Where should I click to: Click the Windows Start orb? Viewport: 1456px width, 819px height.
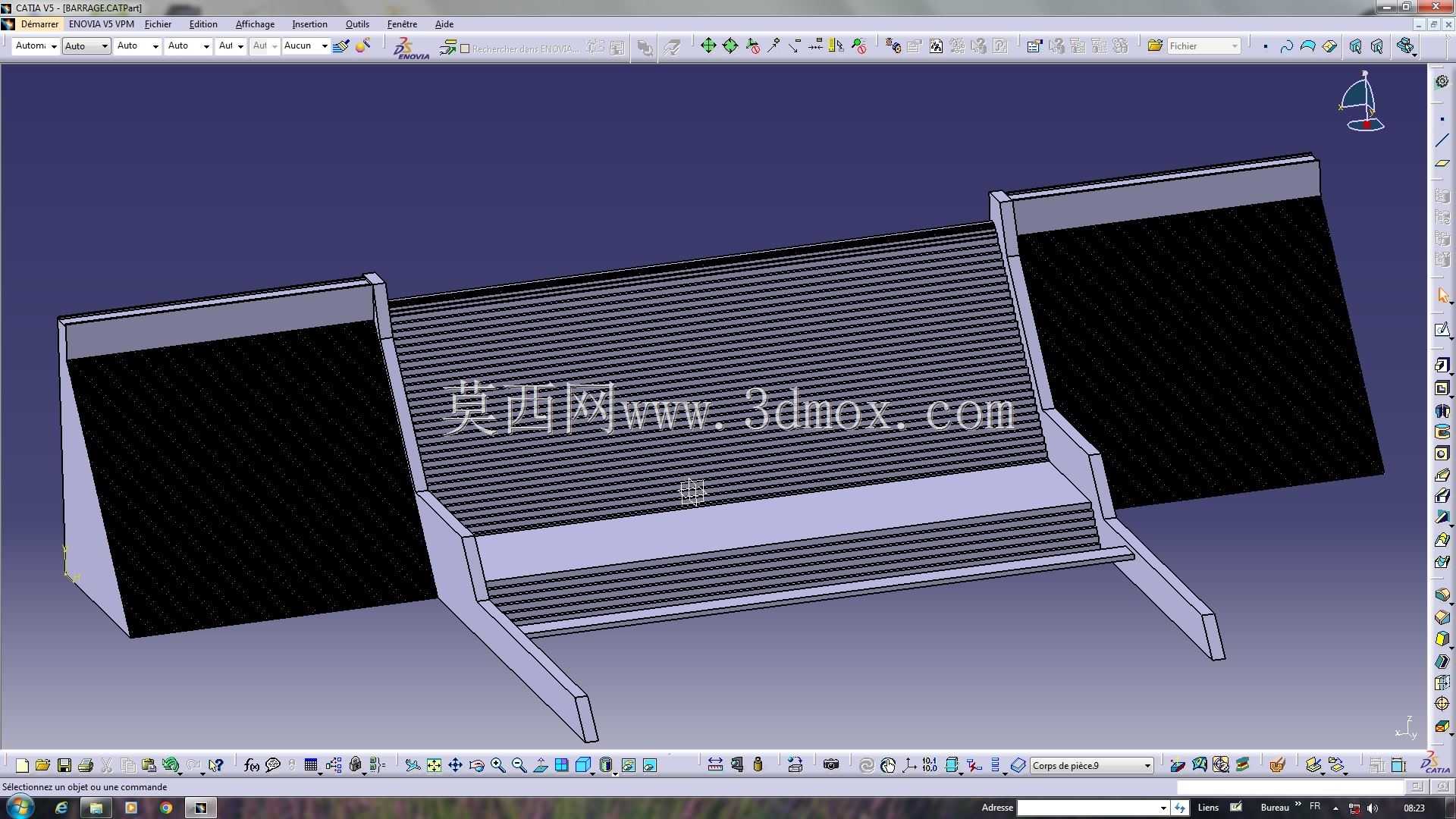coord(20,807)
